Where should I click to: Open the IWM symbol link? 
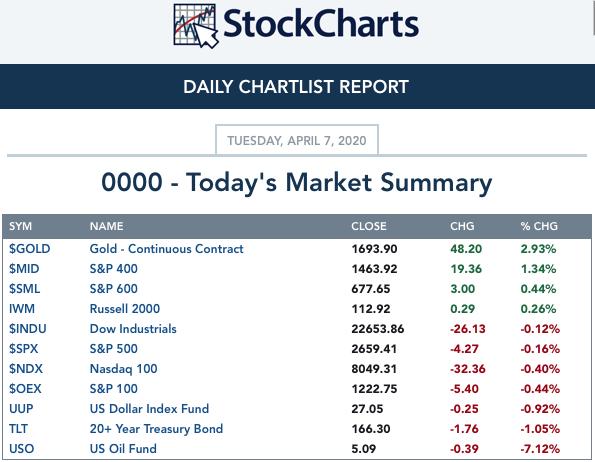click(x=22, y=309)
